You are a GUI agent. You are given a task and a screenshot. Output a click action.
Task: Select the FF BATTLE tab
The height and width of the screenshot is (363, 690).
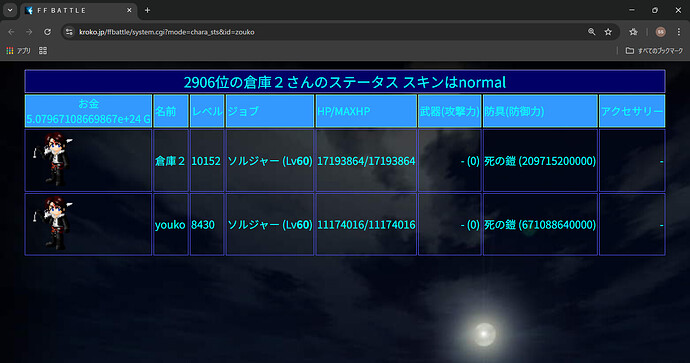click(x=79, y=10)
